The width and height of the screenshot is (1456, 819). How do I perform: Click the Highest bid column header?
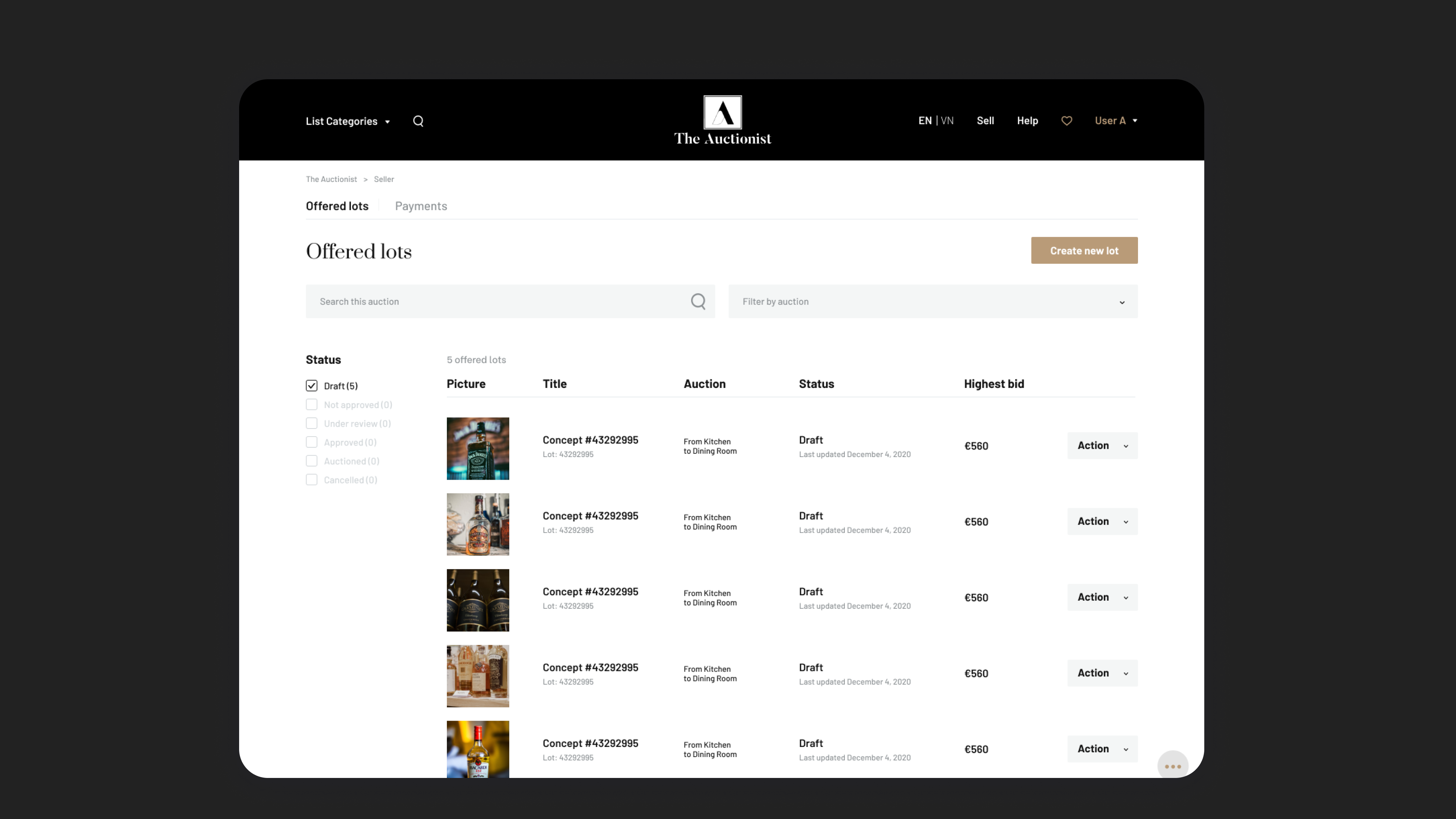click(x=994, y=384)
